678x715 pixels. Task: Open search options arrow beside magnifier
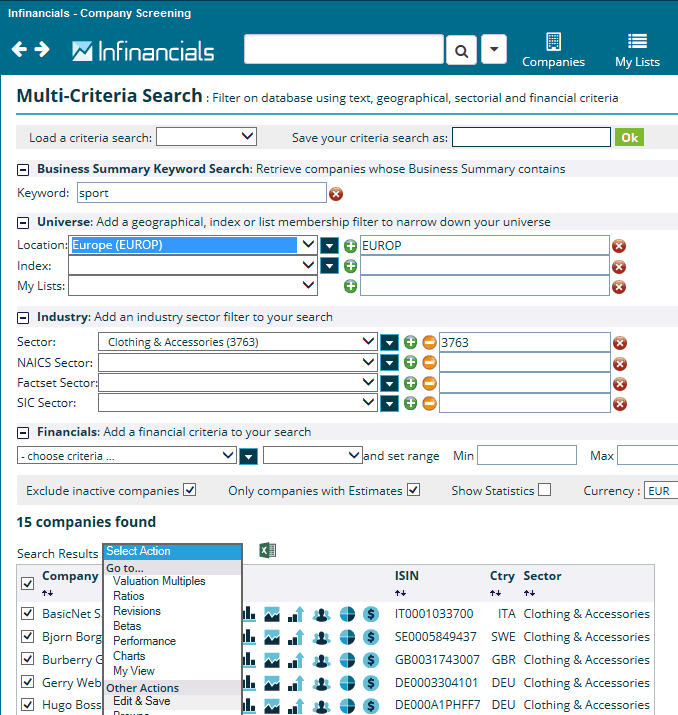tap(494, 49)
